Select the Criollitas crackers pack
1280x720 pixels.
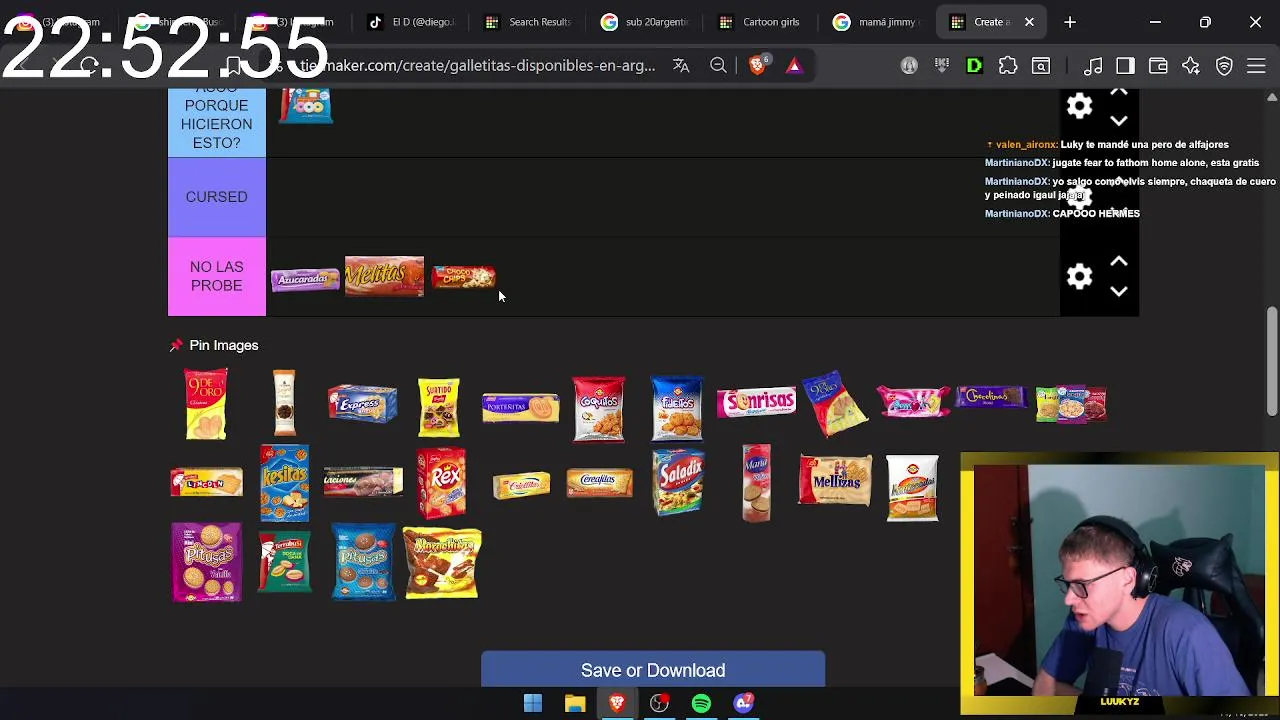point(521,485)
